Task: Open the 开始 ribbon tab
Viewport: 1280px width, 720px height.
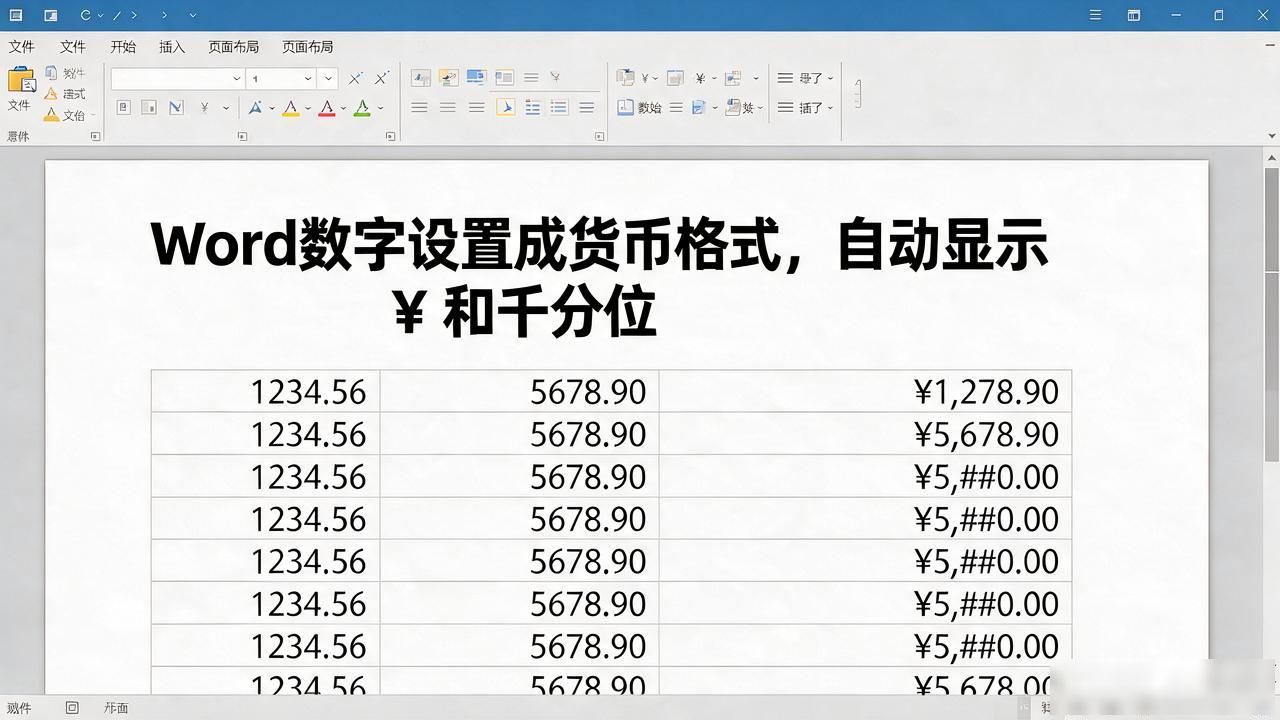Action: (123, 47)
